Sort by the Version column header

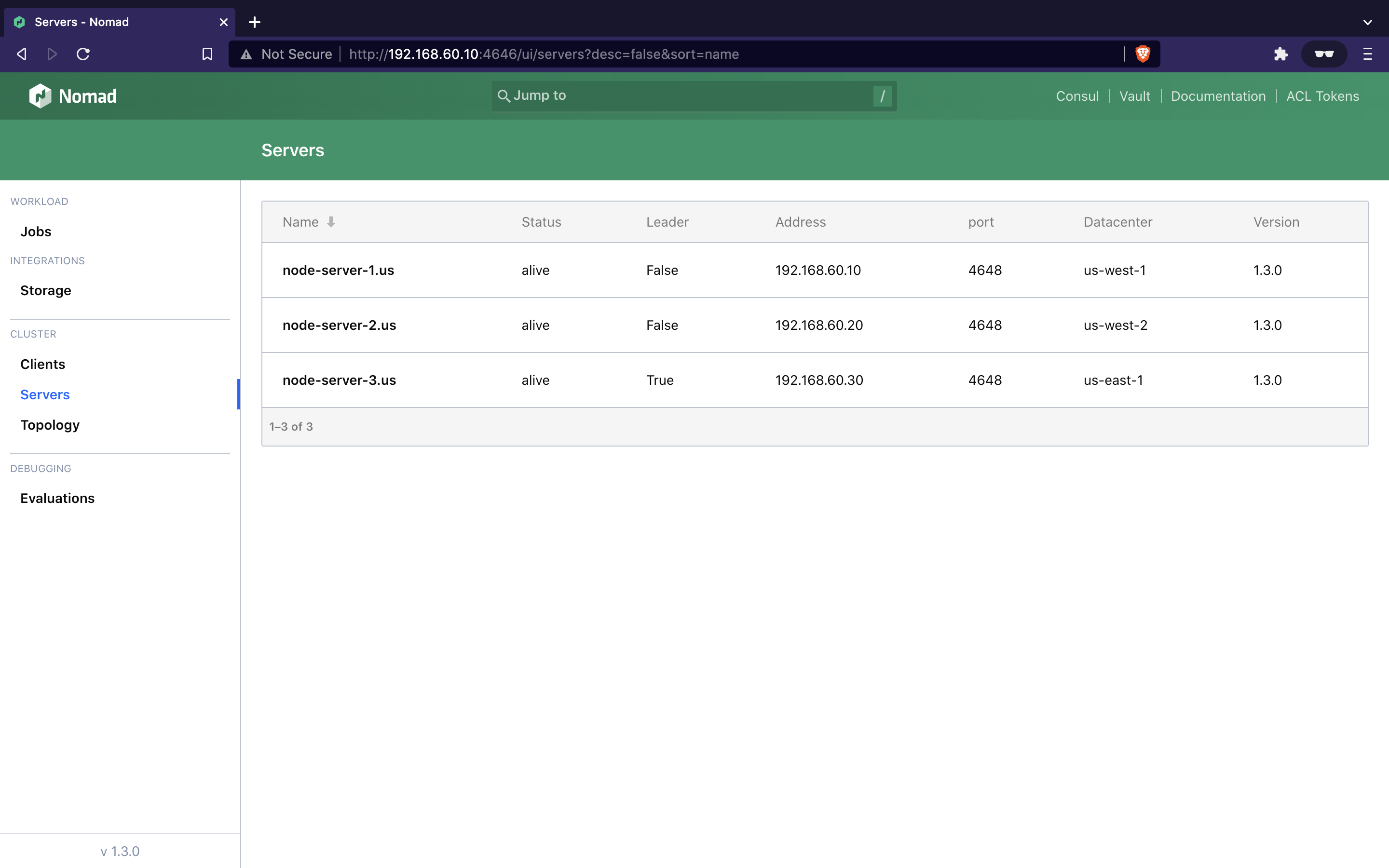[1276, 222]
